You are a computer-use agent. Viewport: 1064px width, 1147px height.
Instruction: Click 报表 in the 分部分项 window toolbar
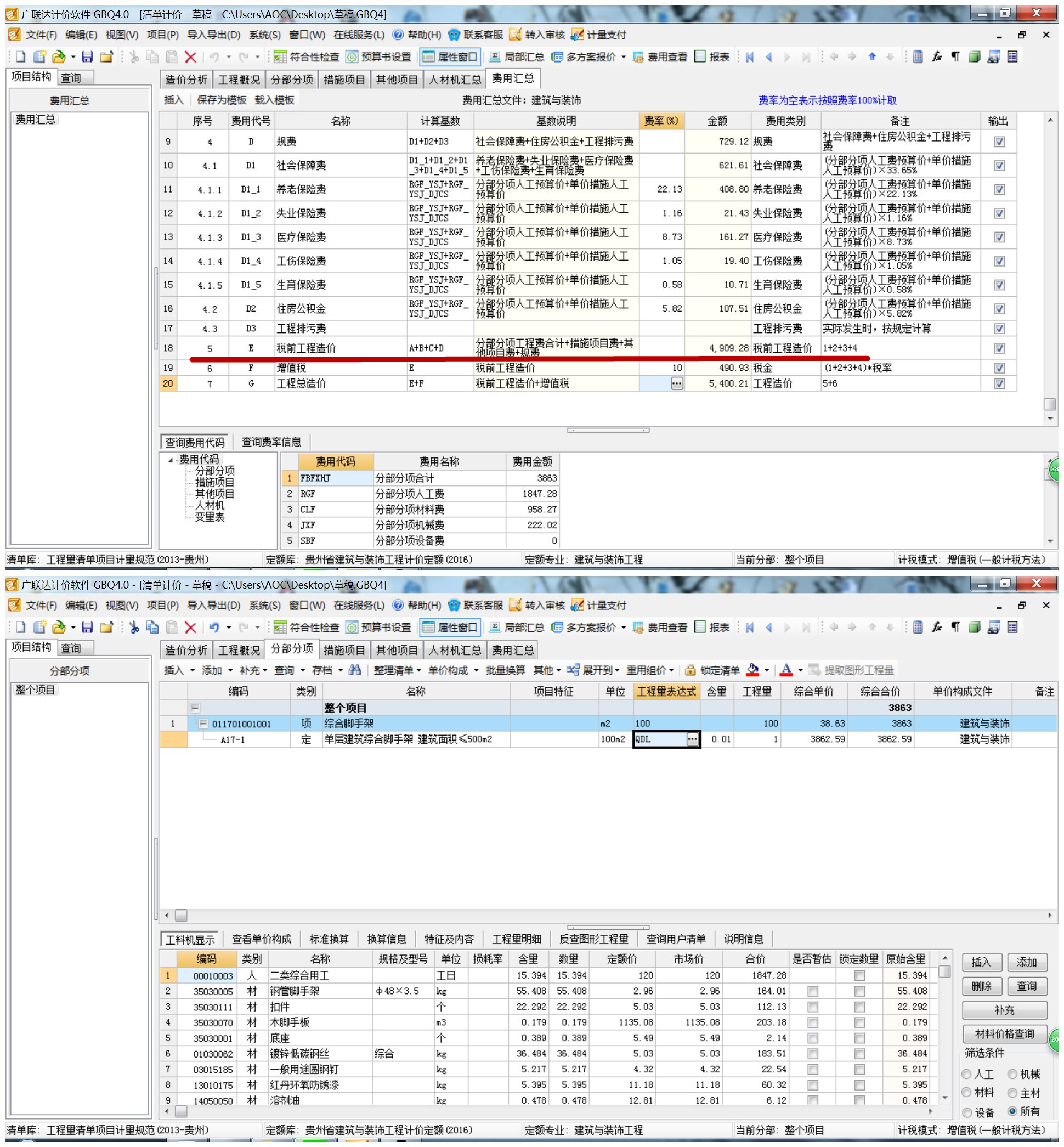[x=712, y=627]
